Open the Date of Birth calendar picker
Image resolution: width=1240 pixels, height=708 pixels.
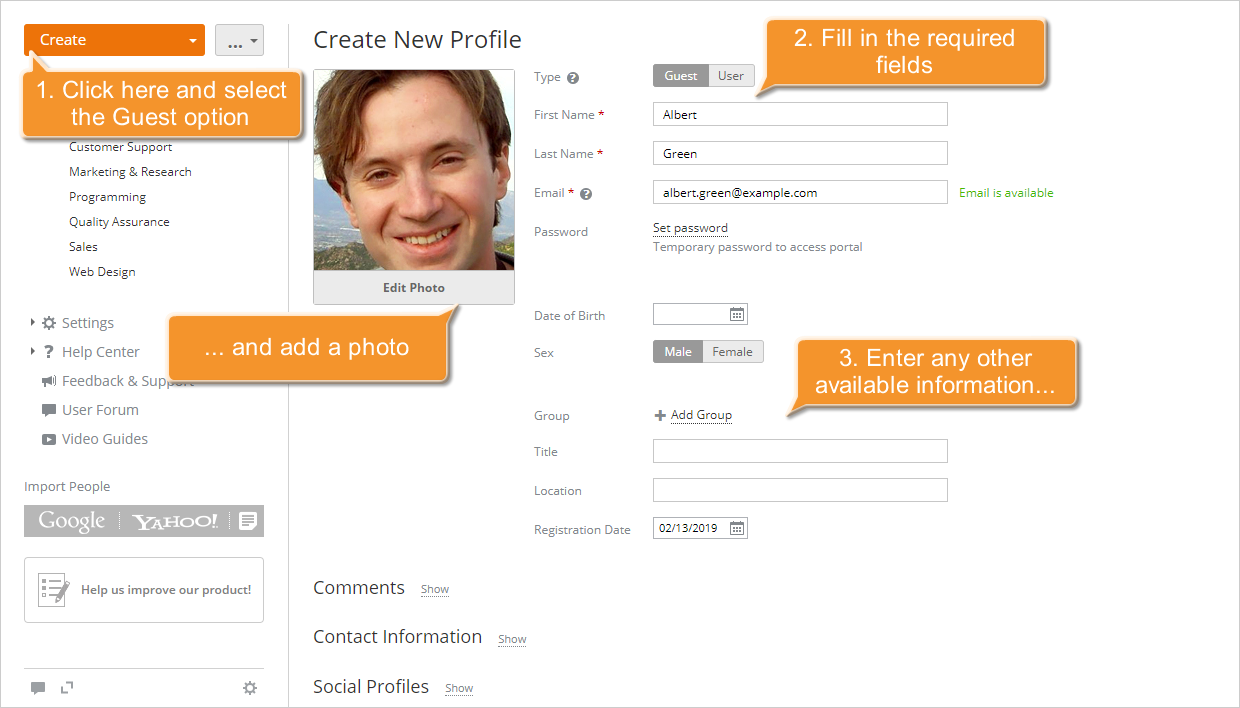click(x=735, y=313)
